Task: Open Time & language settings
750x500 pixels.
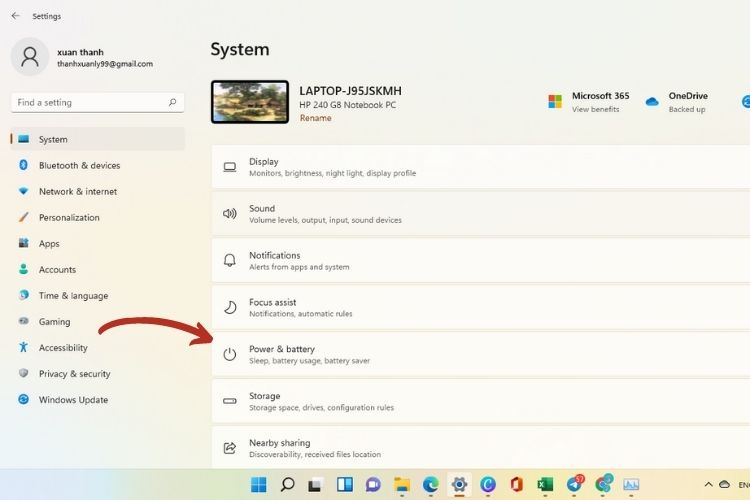Action: (x=98, y=296)
